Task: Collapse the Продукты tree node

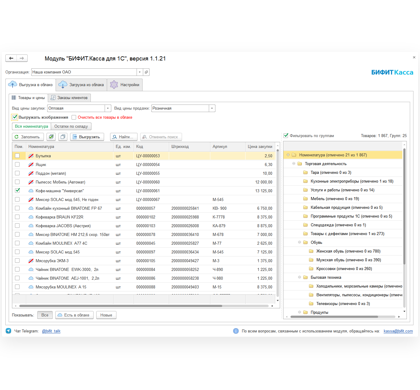Action: (x=299, y=312)
